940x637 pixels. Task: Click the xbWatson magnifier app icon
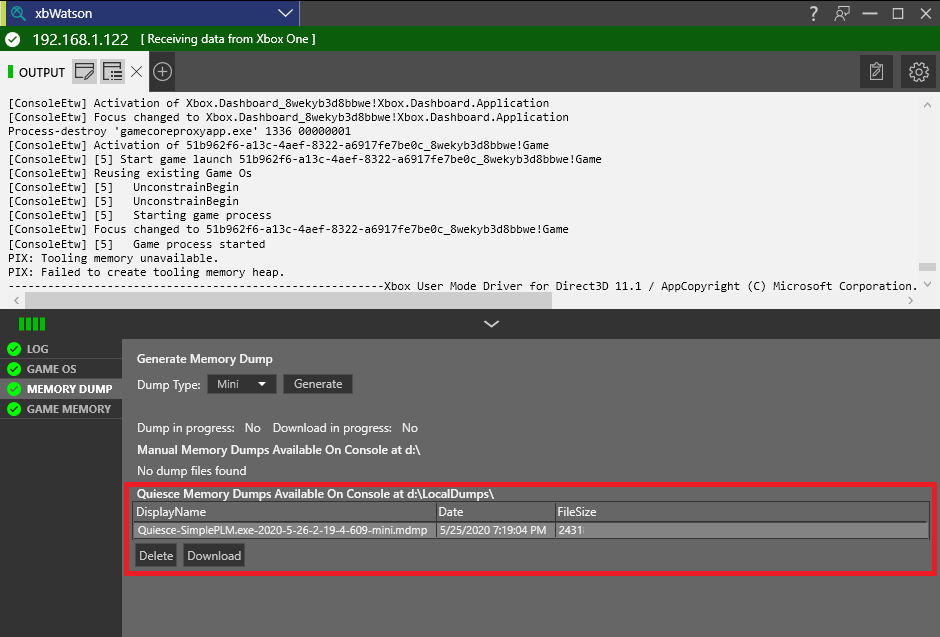click(x=19, y=13)
